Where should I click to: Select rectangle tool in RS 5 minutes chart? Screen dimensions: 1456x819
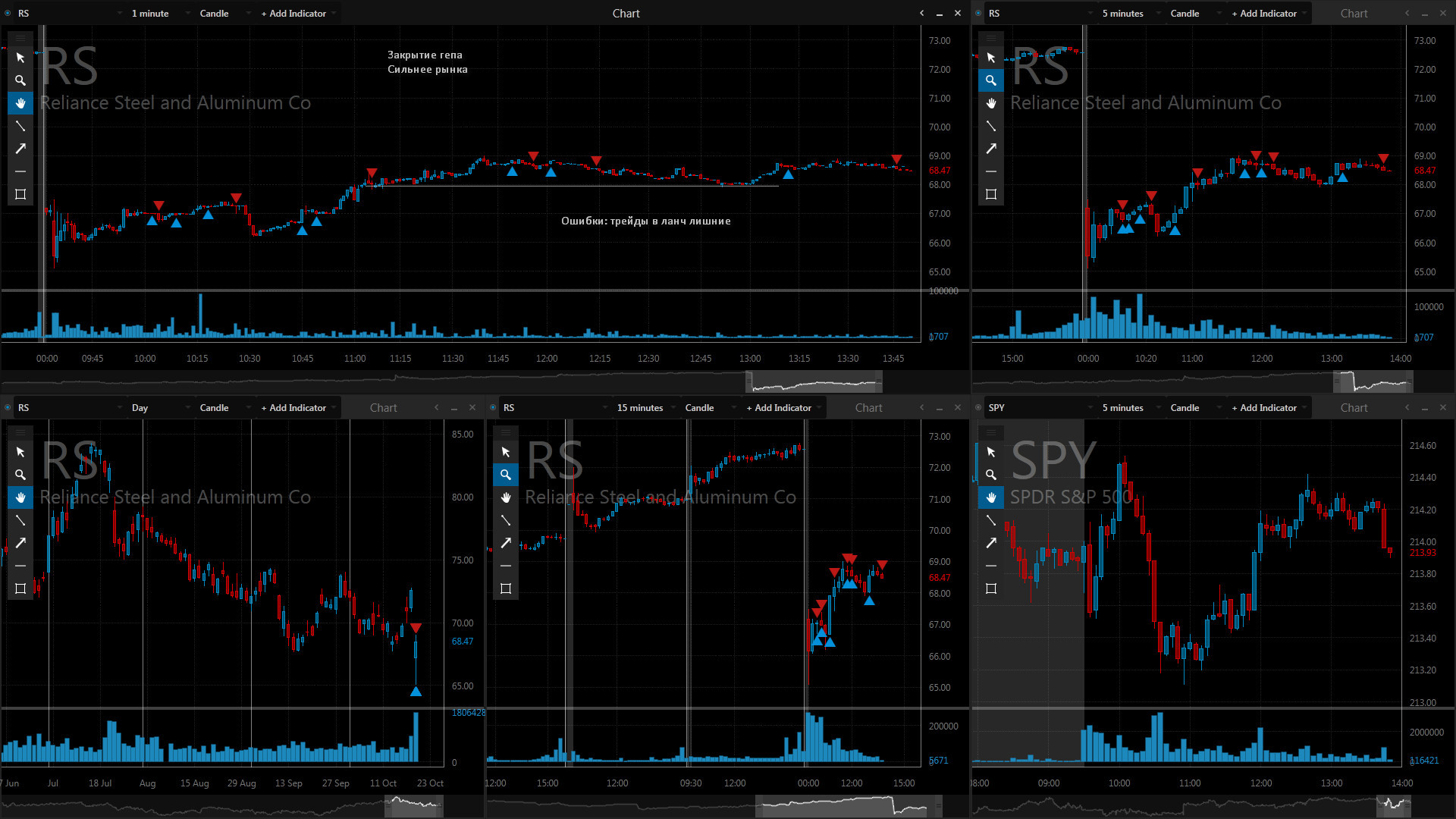click(x=991, y=194)
